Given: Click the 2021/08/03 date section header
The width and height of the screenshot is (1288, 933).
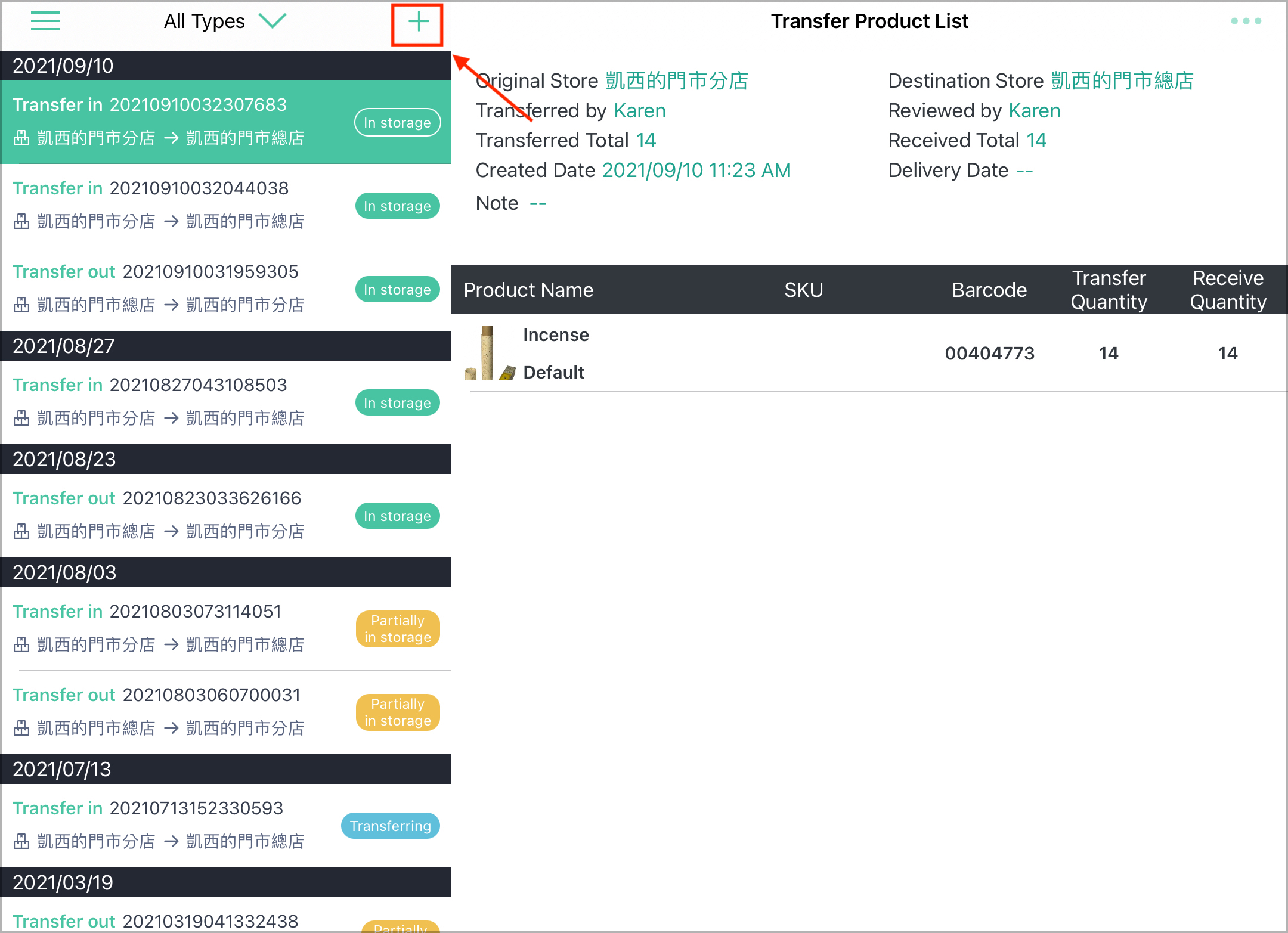Looking at the screenshot, I should point(225,572).
